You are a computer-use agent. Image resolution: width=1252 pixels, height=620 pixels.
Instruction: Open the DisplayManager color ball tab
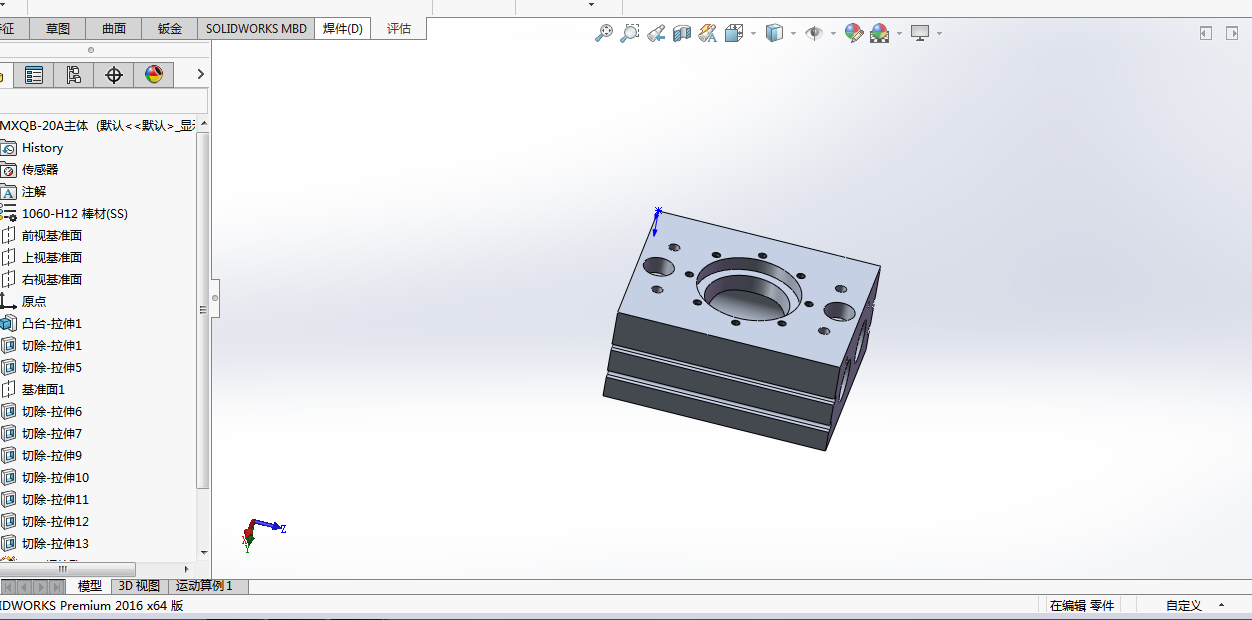(x=153, y=75)
